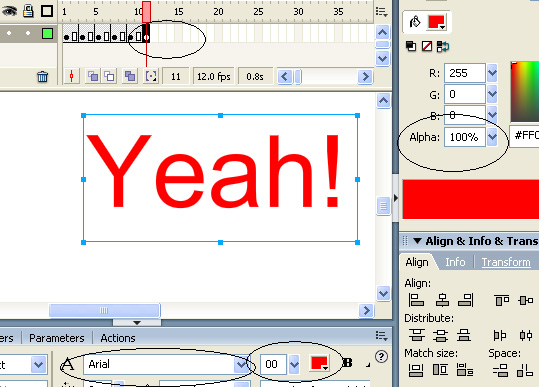
Task: Open the red fill color swatch in the mixer
Action: 437,22
